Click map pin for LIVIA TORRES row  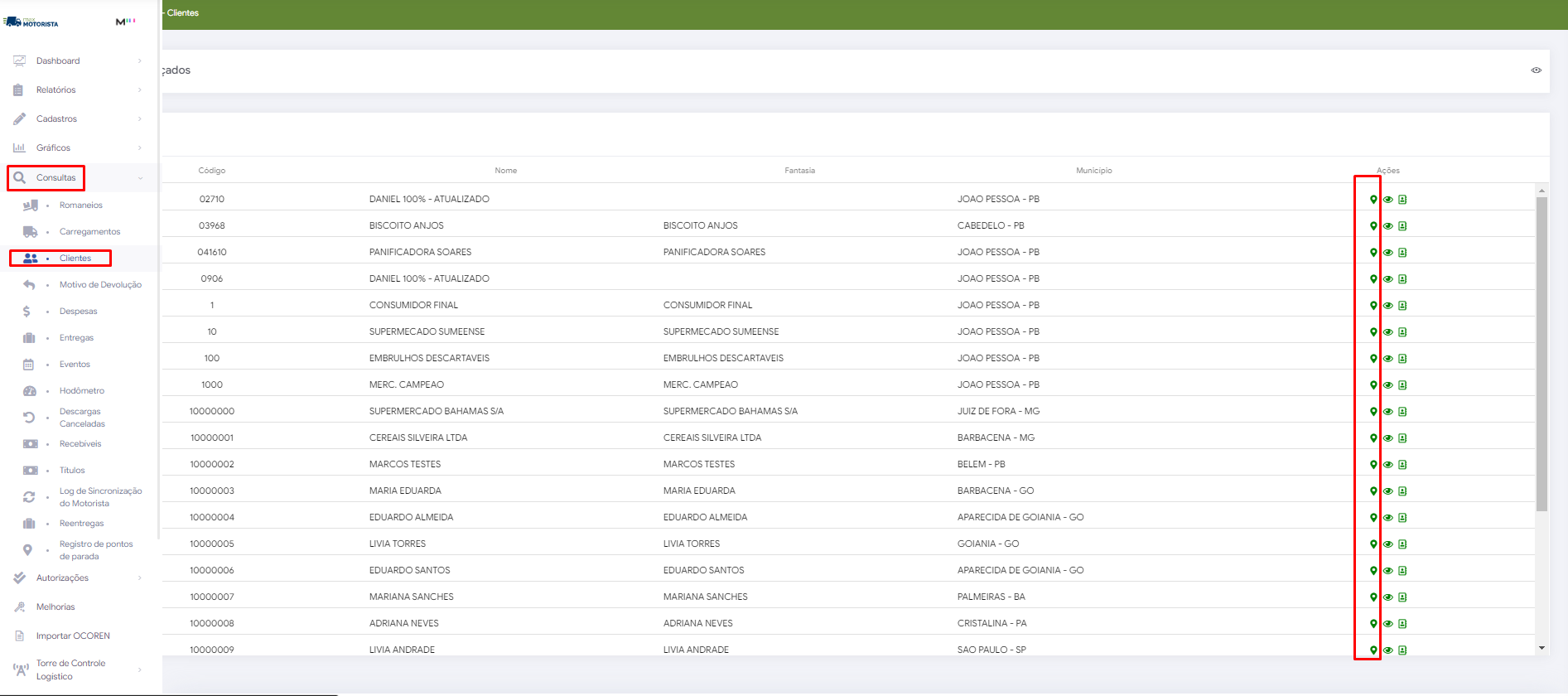pyautogui.click(x=1373, y=544)
